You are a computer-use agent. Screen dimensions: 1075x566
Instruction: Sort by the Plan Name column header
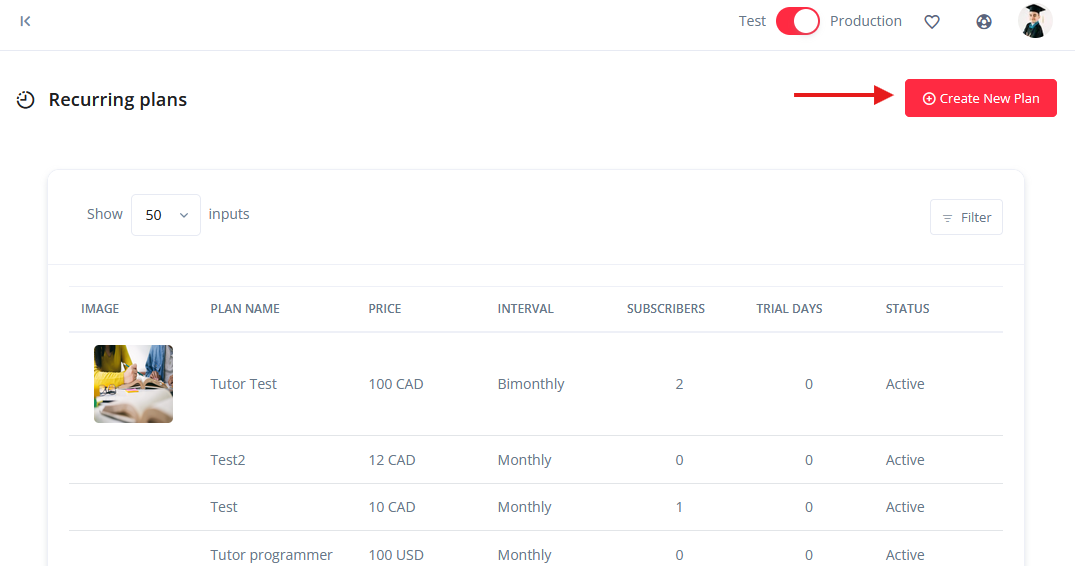point(245,309)
